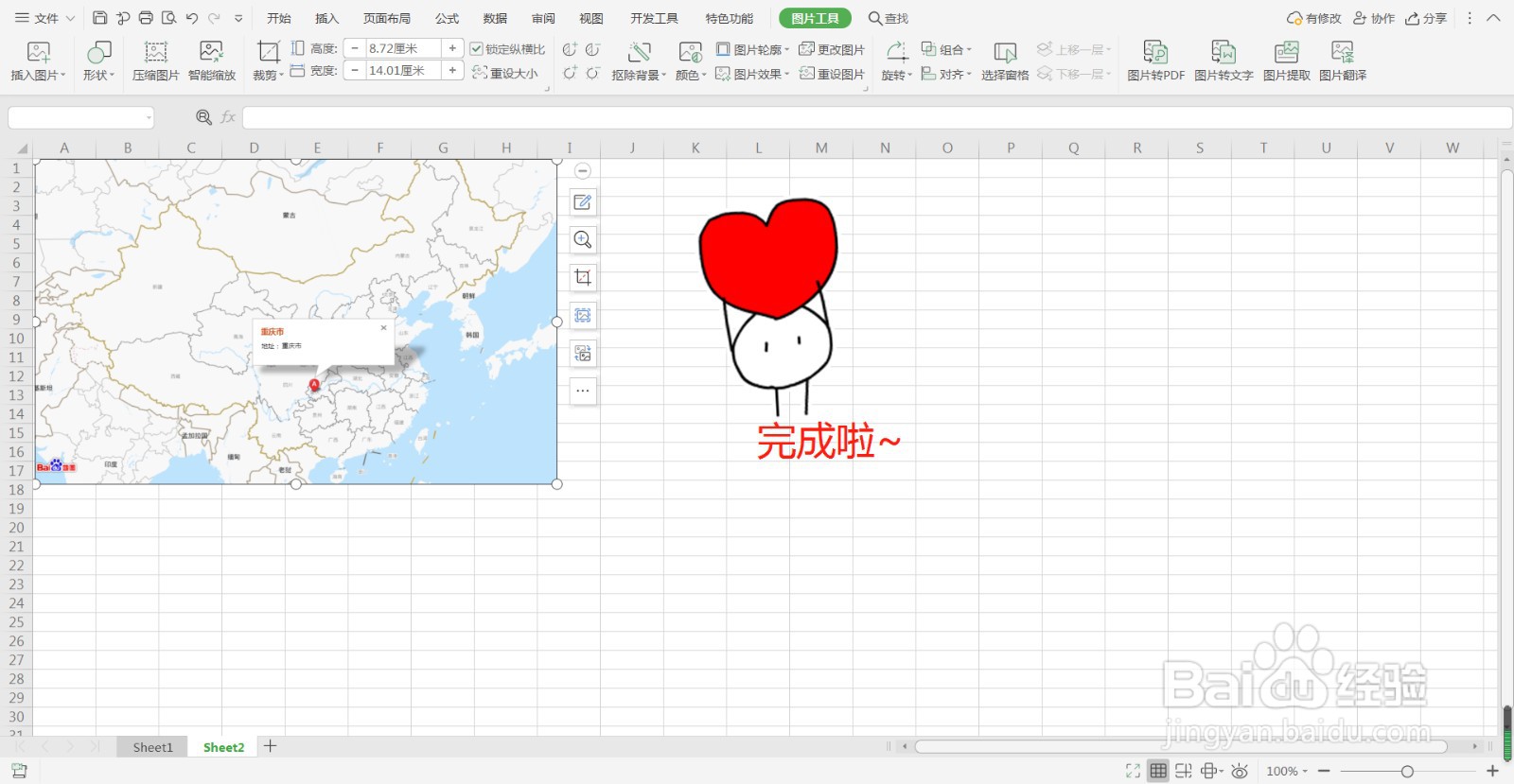Click the formula bar input area
This screenshot has width=1514, height=784.
[x=876, y=117]
